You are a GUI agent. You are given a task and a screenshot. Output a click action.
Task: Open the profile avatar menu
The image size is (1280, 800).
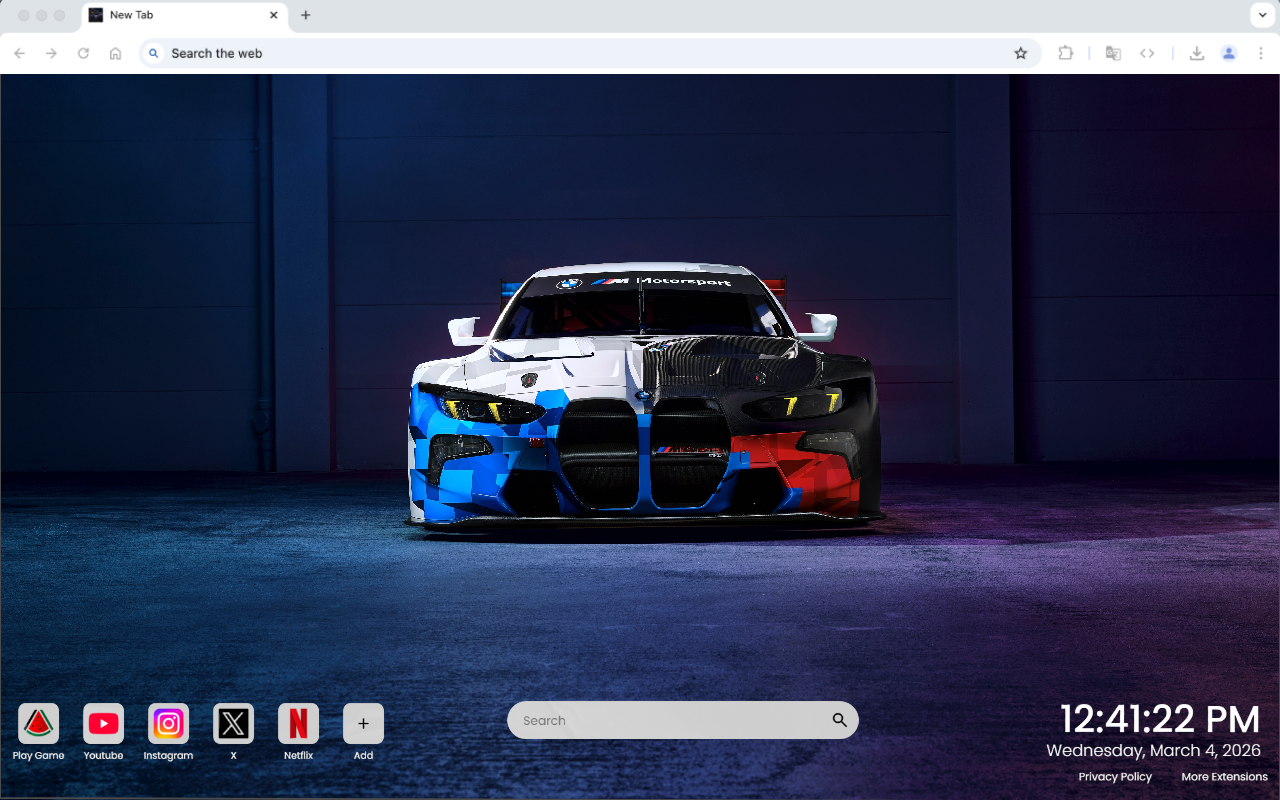point(1229,53)
